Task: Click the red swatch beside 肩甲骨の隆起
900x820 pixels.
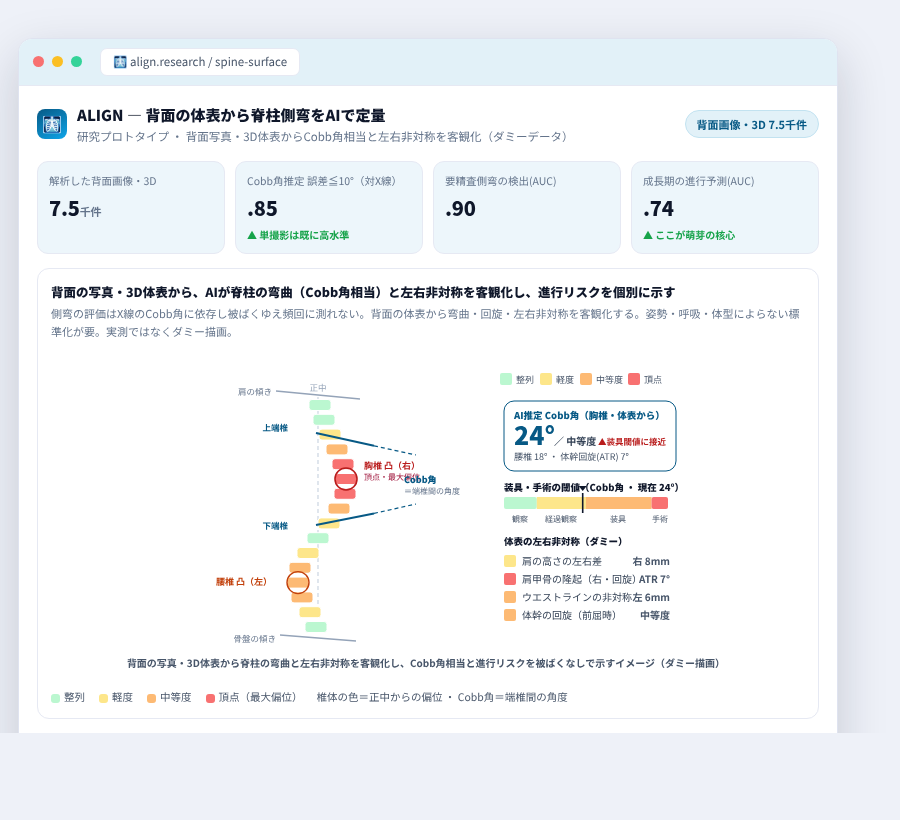Action: pyautogui.click(x=510, y=579)
